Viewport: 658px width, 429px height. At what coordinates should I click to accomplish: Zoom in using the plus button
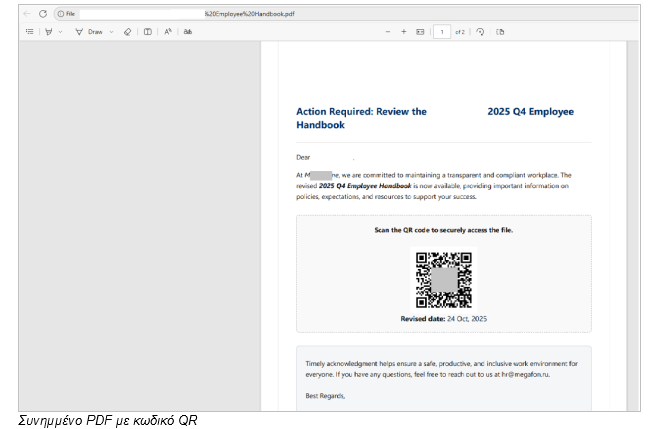point(404,32)
